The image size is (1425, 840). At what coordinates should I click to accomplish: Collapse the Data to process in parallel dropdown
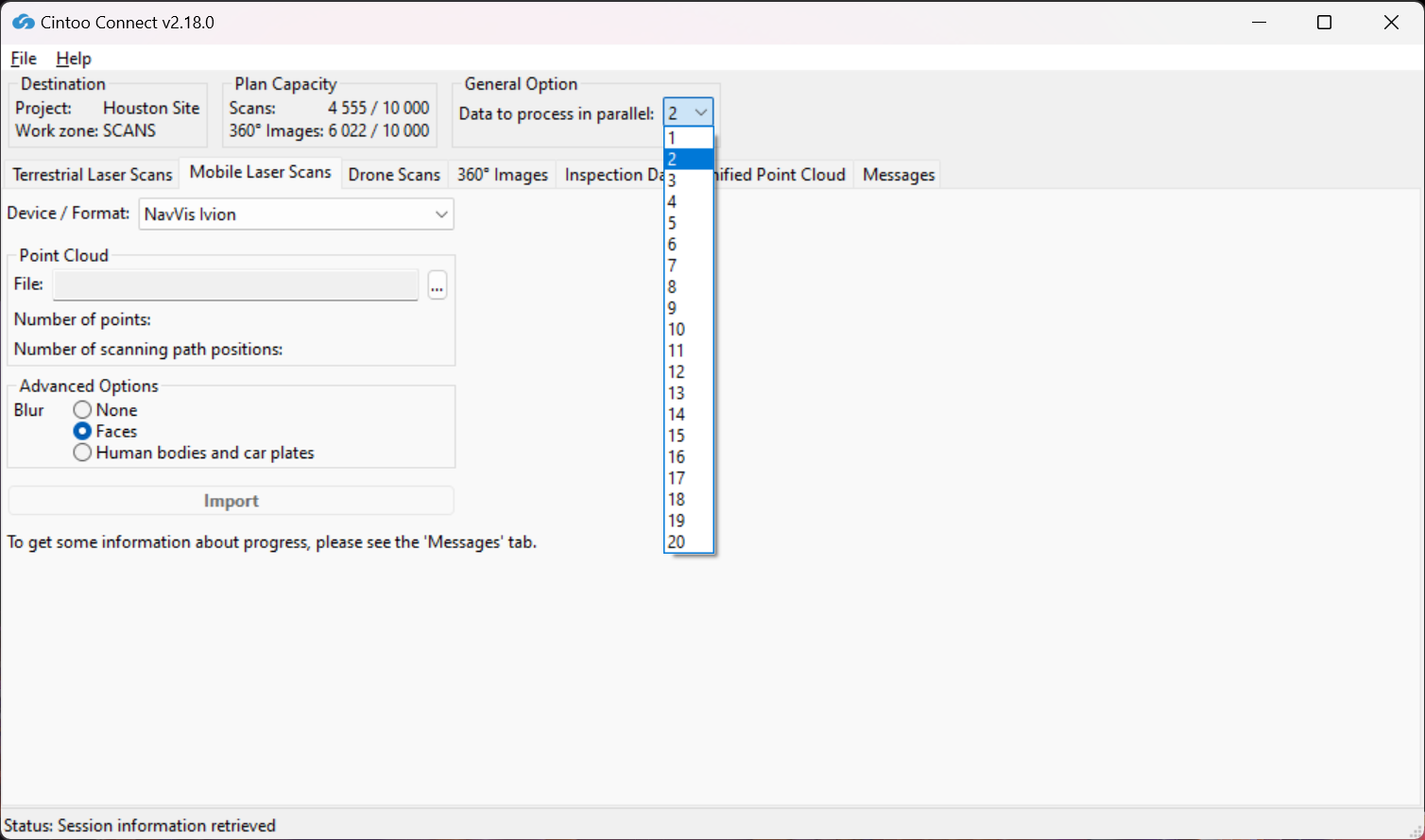pyautogui.click(x=688, y=113)
